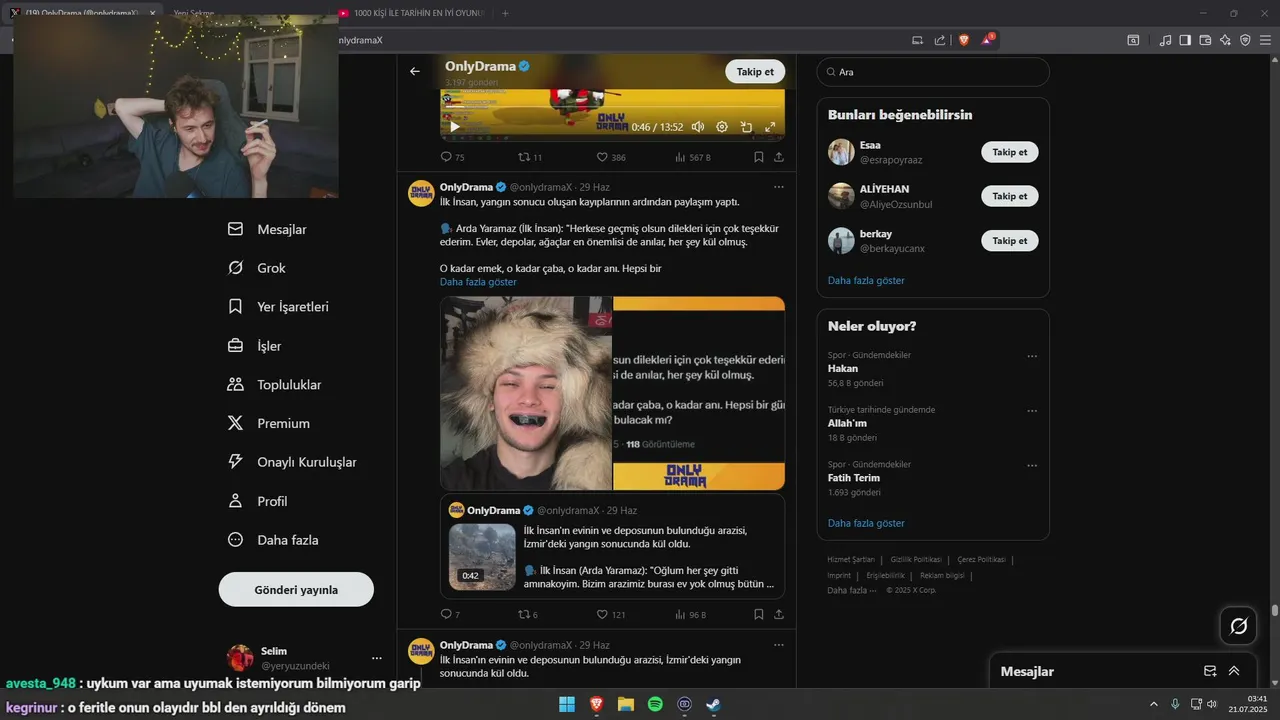
Task: Open Esaa's profile avatar
Action: tap(841, 152)
